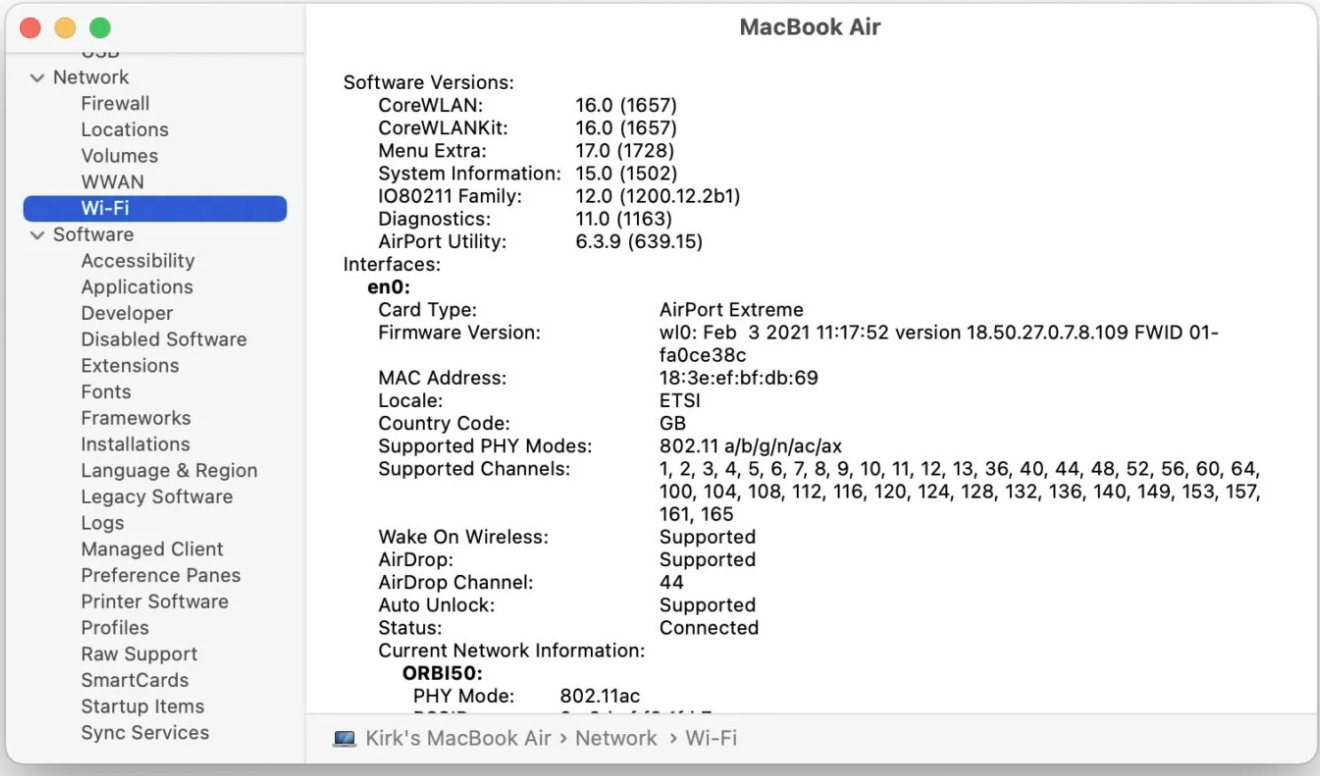Click the Diagnostics version "11.0 (1163)"
Screen dimensions: 1320x776
(624, 219)
